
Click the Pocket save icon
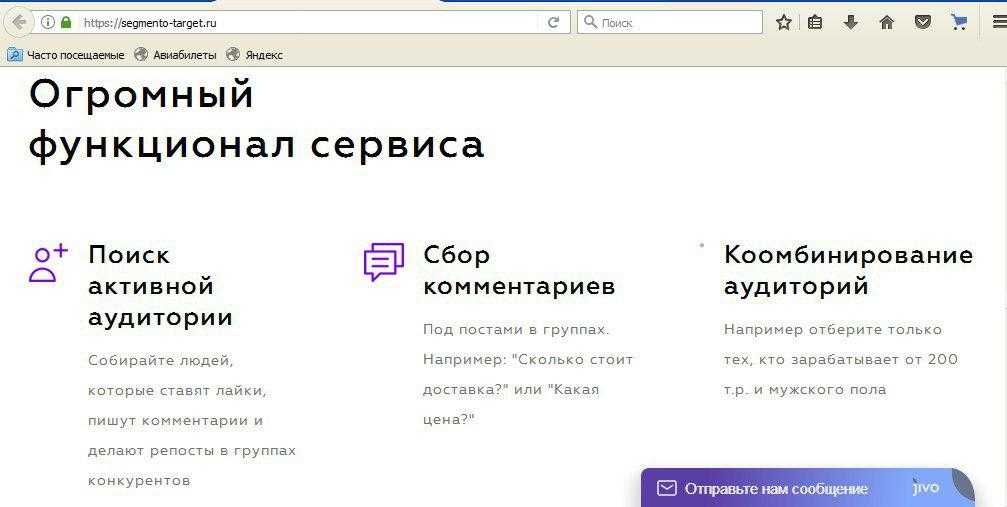923,22
